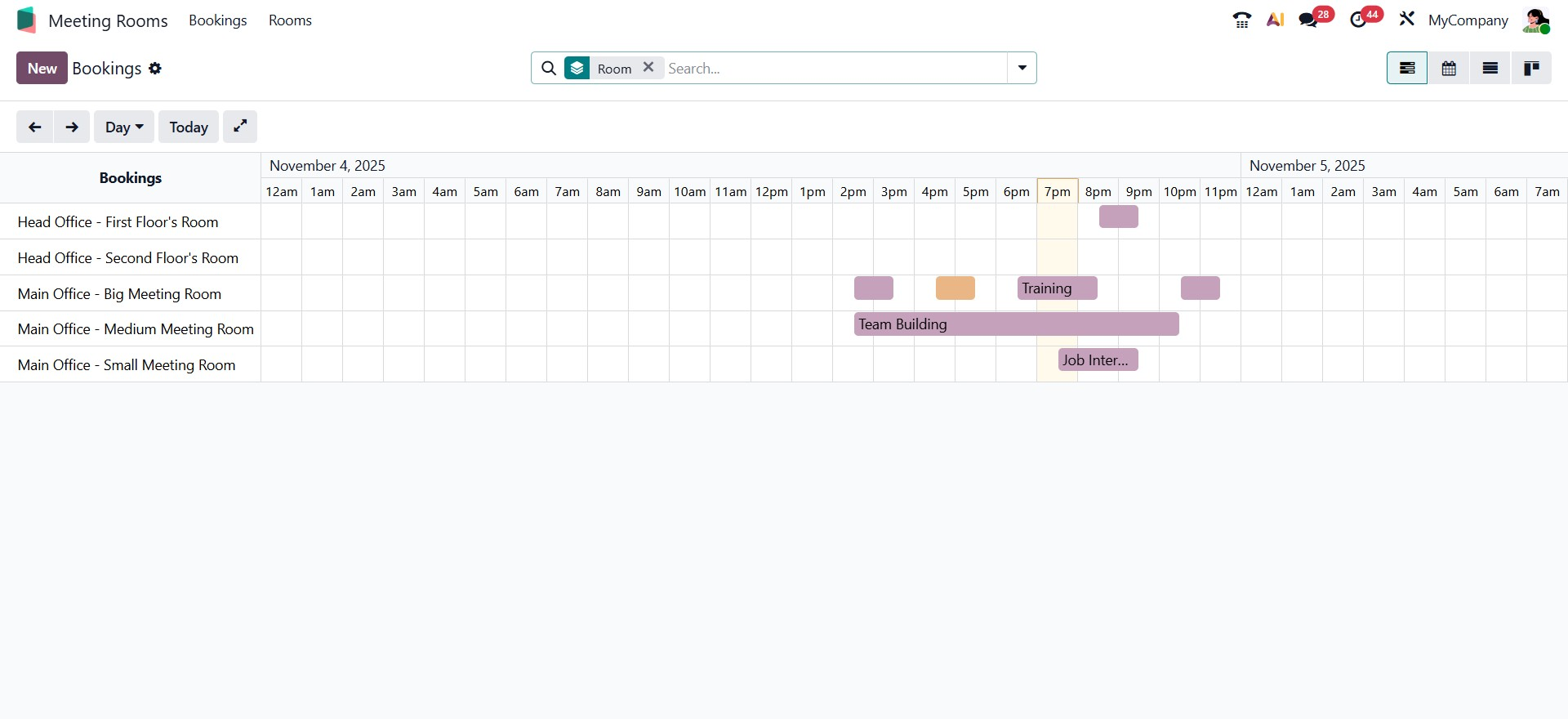Image resolution: width=1568 pixels, height=719 pixels.
Task: Remove the Room filter facet
Action: tap(648, 67)
